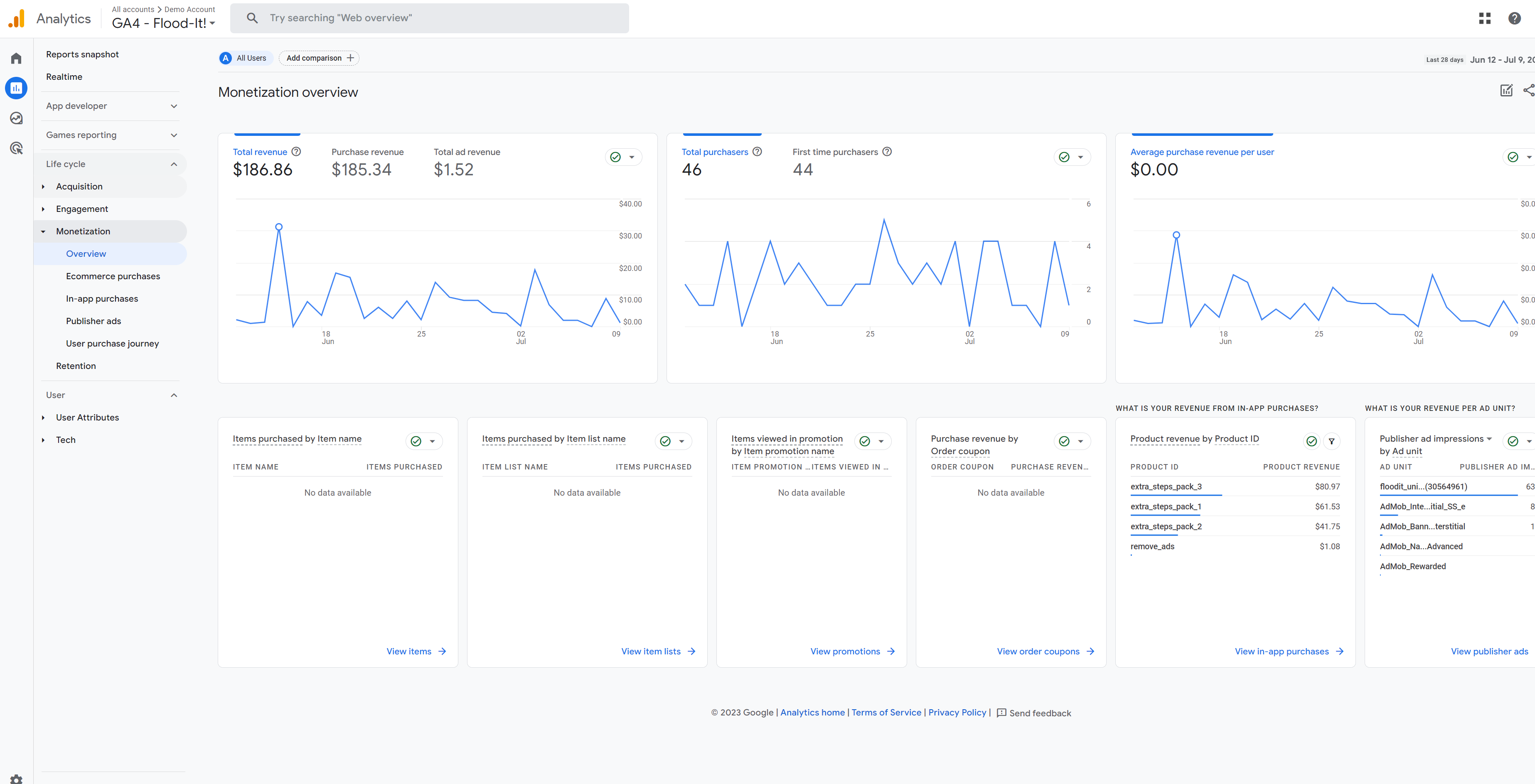Click the Analytics search field
Screen dimensions: 1535x784
point(429,18)
